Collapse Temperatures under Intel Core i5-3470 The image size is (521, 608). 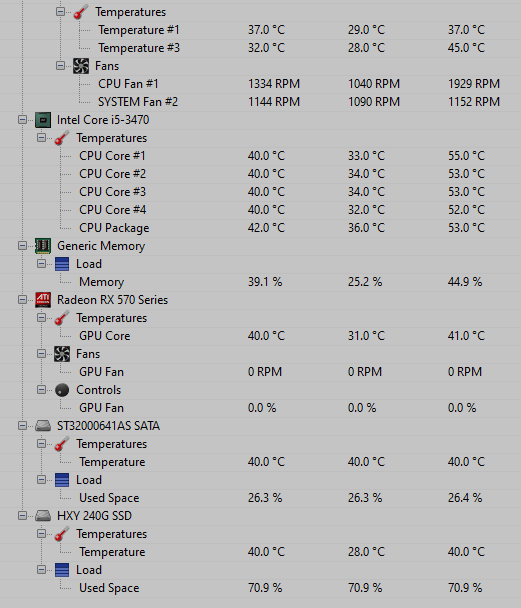[41, 138]
